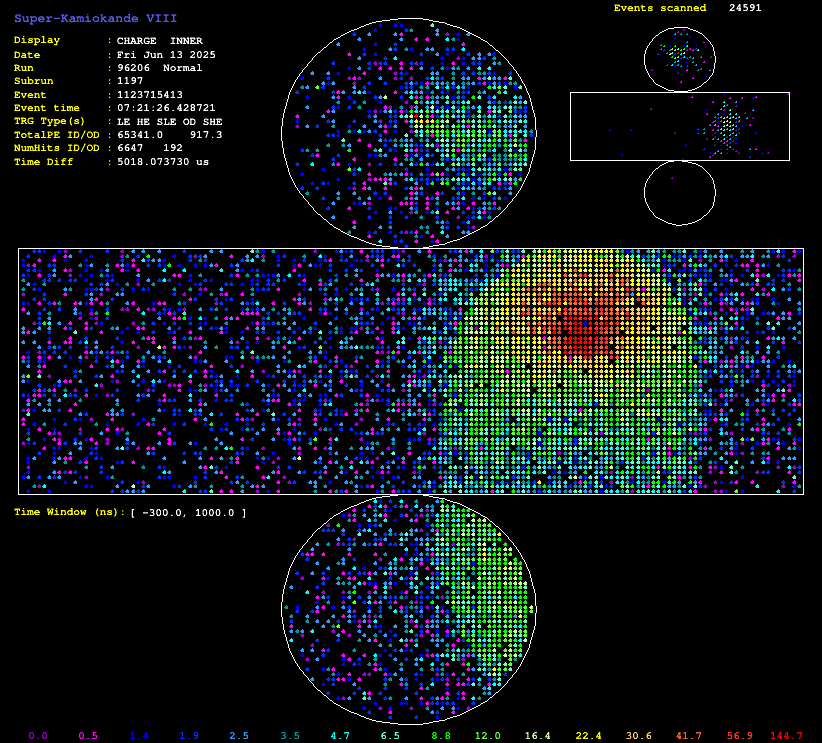Open the outer detector top cap thumbnail
The width and height of the screenshot is (822, 743).
pos(679,58)
